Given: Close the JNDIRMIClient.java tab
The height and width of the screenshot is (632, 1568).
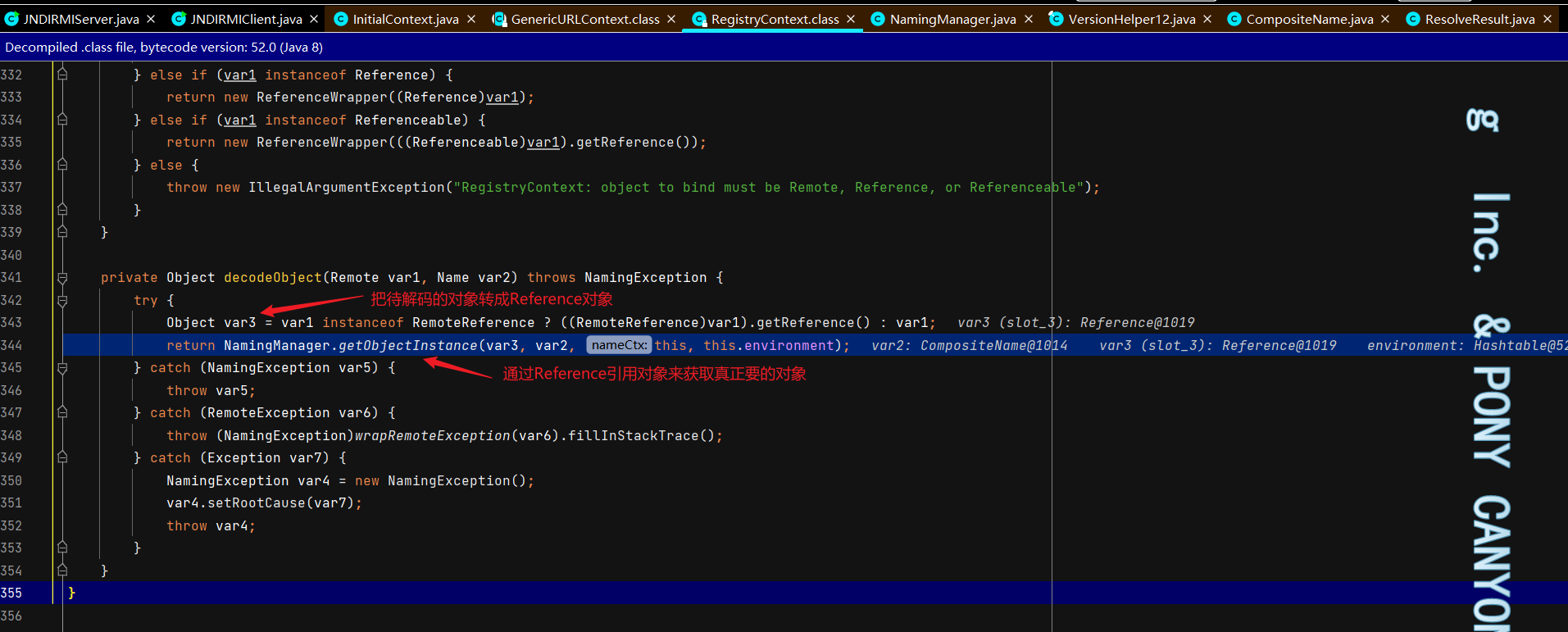Looking at the screenshot, I should [314, 19].
